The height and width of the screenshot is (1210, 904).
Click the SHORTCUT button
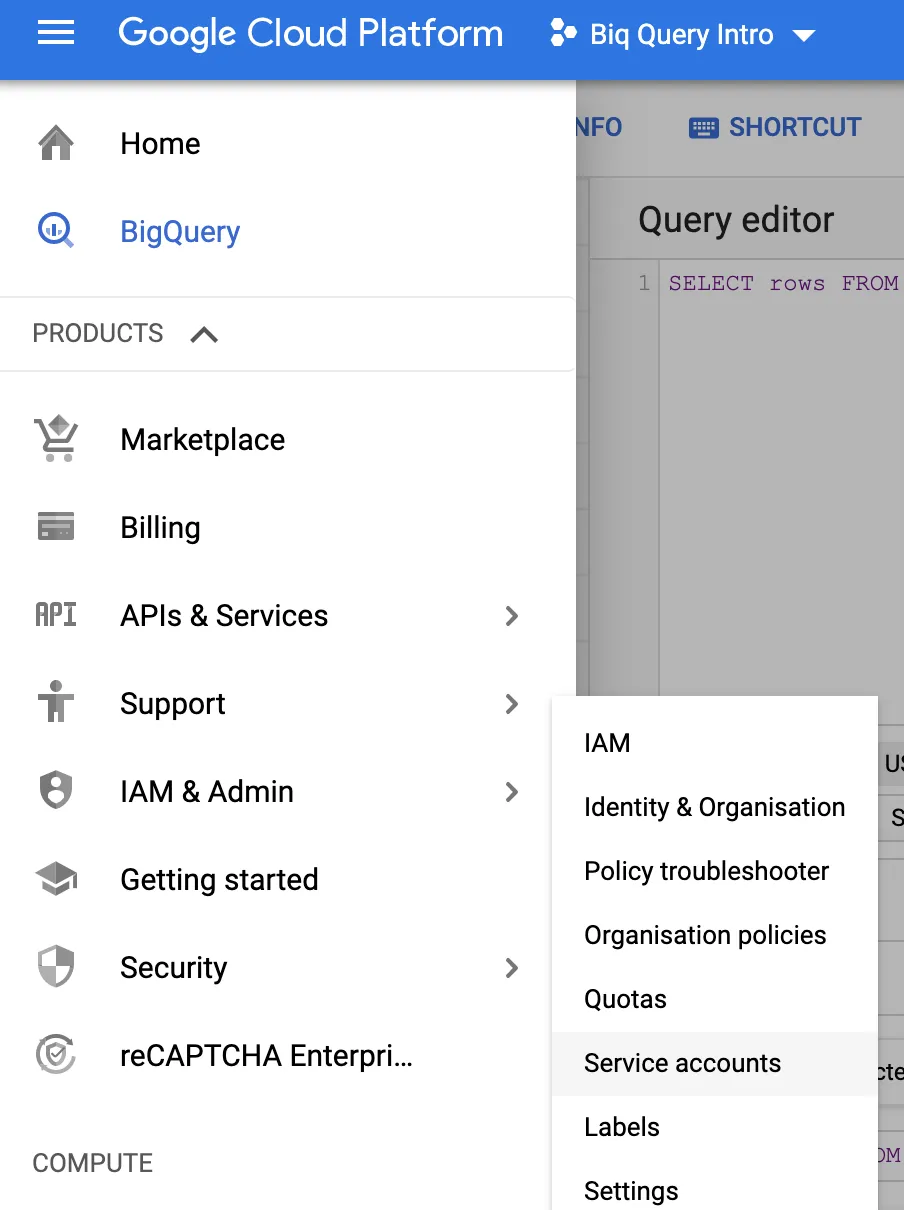(x=775, y=128)
